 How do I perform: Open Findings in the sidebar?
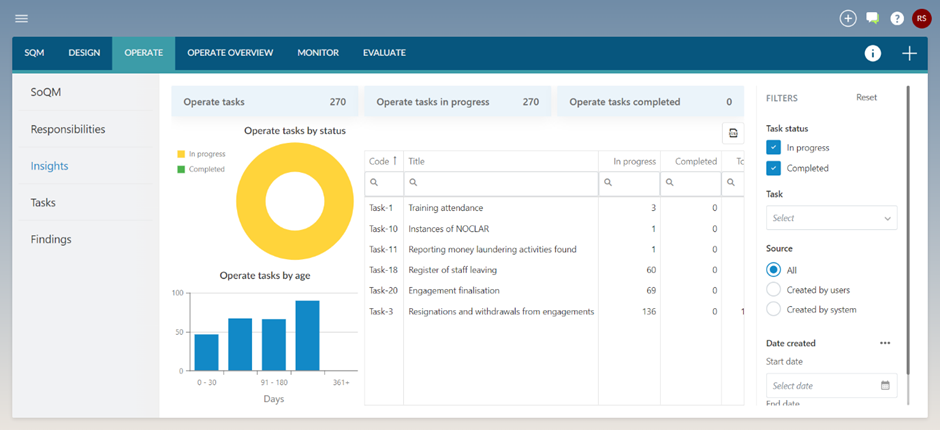point(51,239)
